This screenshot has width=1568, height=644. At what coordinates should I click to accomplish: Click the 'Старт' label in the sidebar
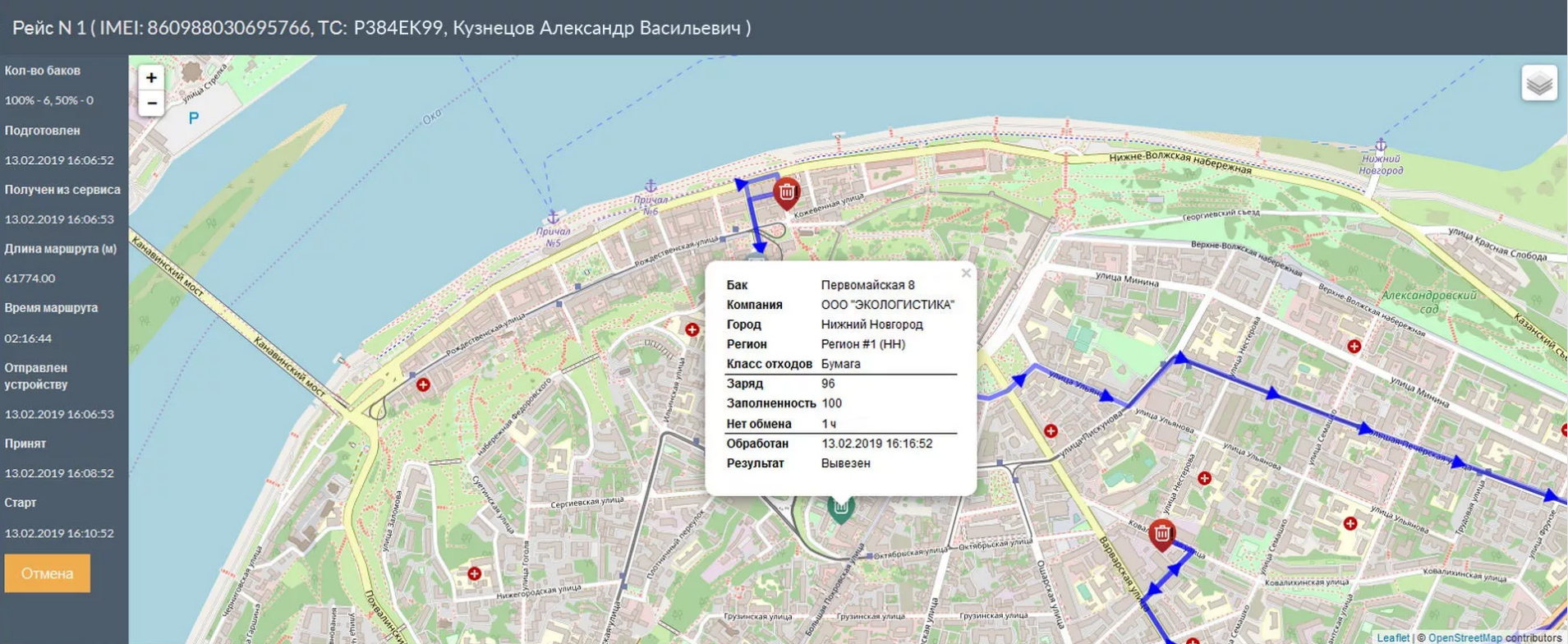(21, 503)
